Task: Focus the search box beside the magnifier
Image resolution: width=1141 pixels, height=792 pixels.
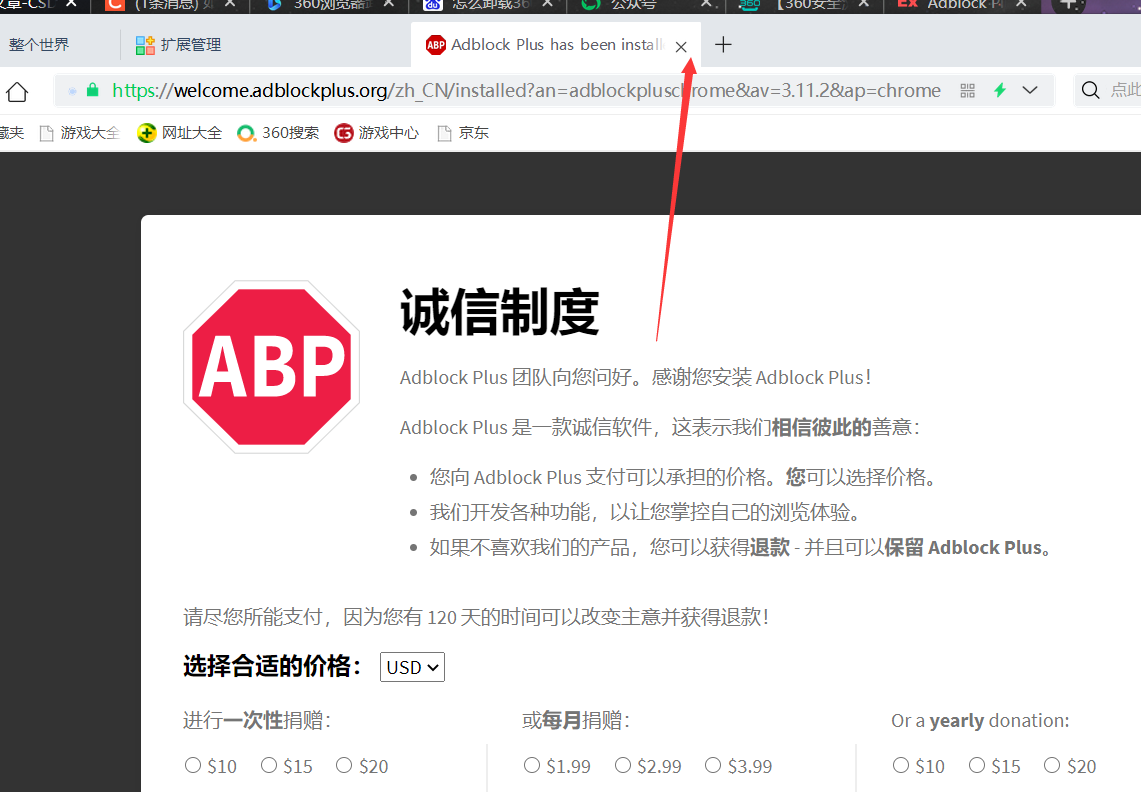Action: coord(1124,90)
